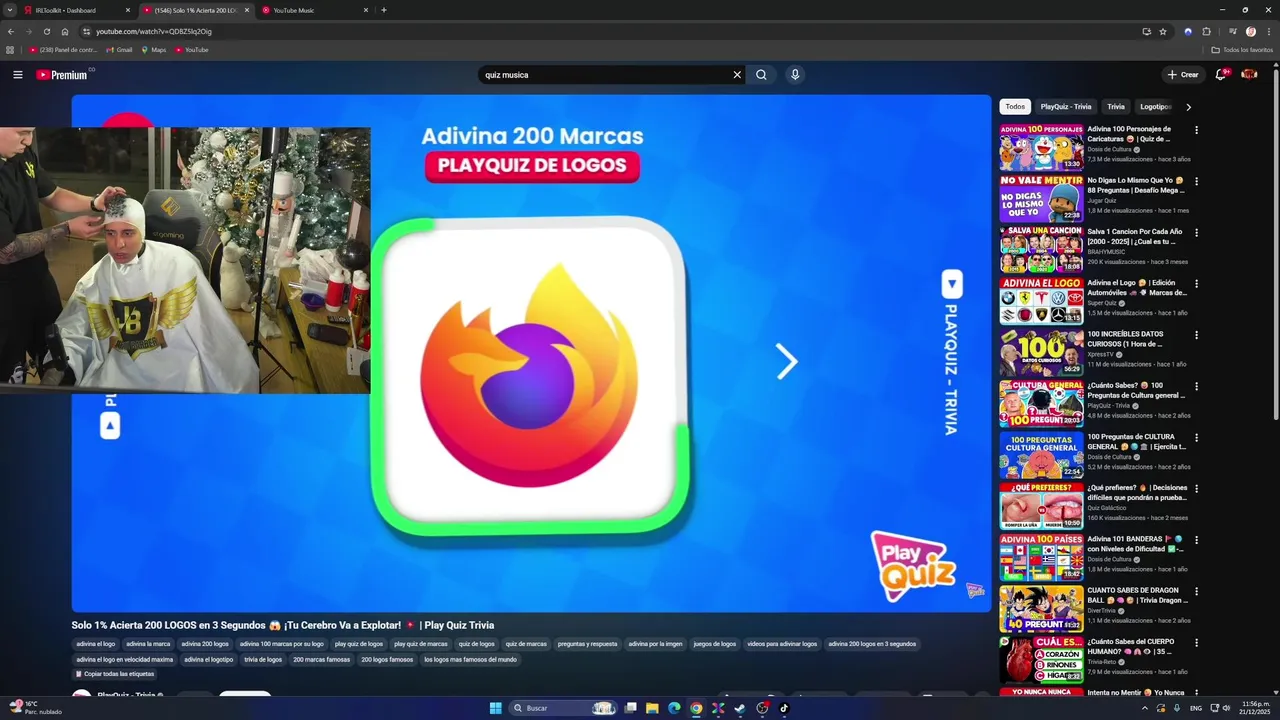This screenshot has width=1280, height=720.
Task: Open options for Salva 1 Cancion video
Action: (1196, 232)
